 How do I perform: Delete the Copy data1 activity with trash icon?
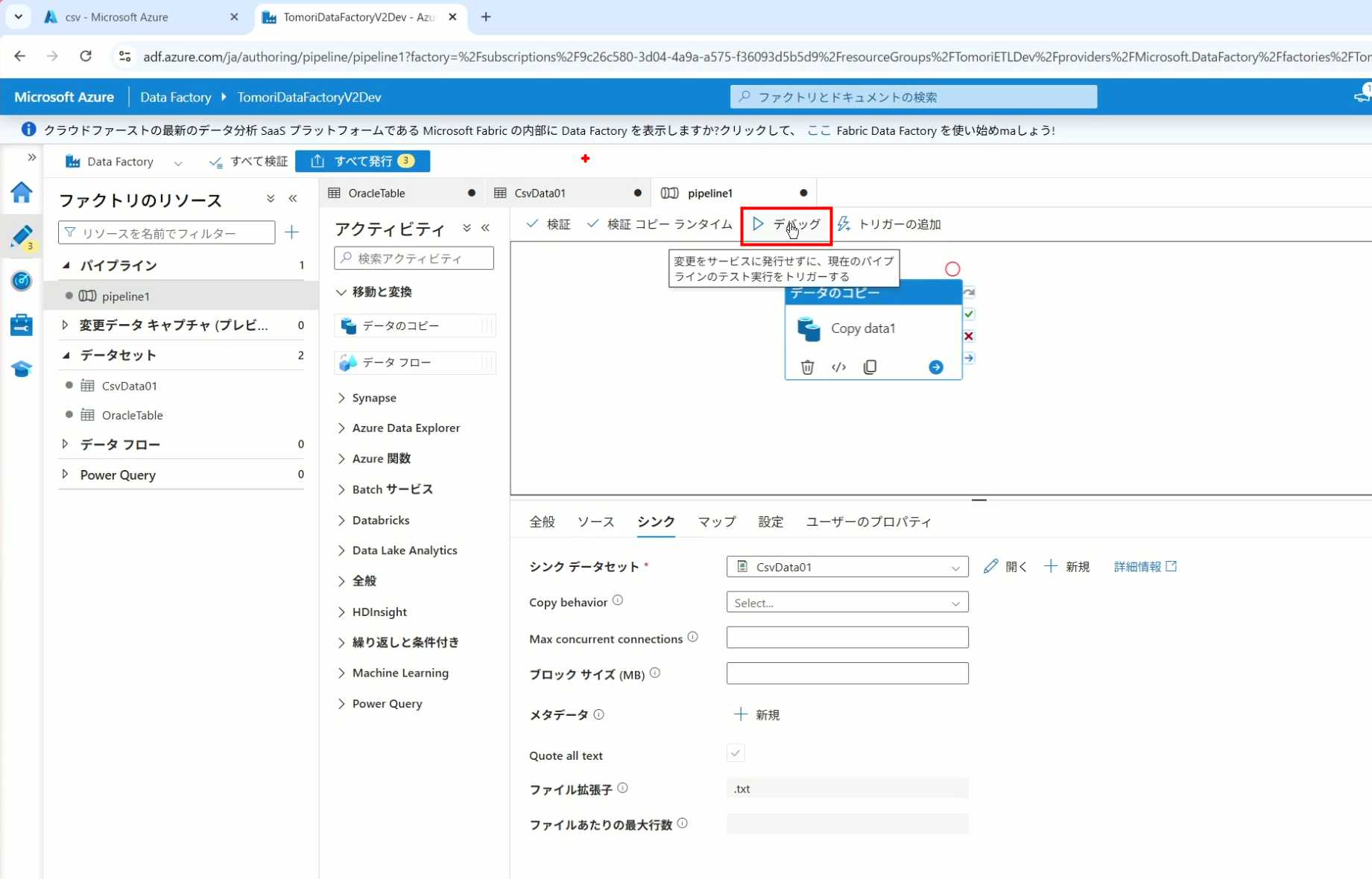click(807, 367)
